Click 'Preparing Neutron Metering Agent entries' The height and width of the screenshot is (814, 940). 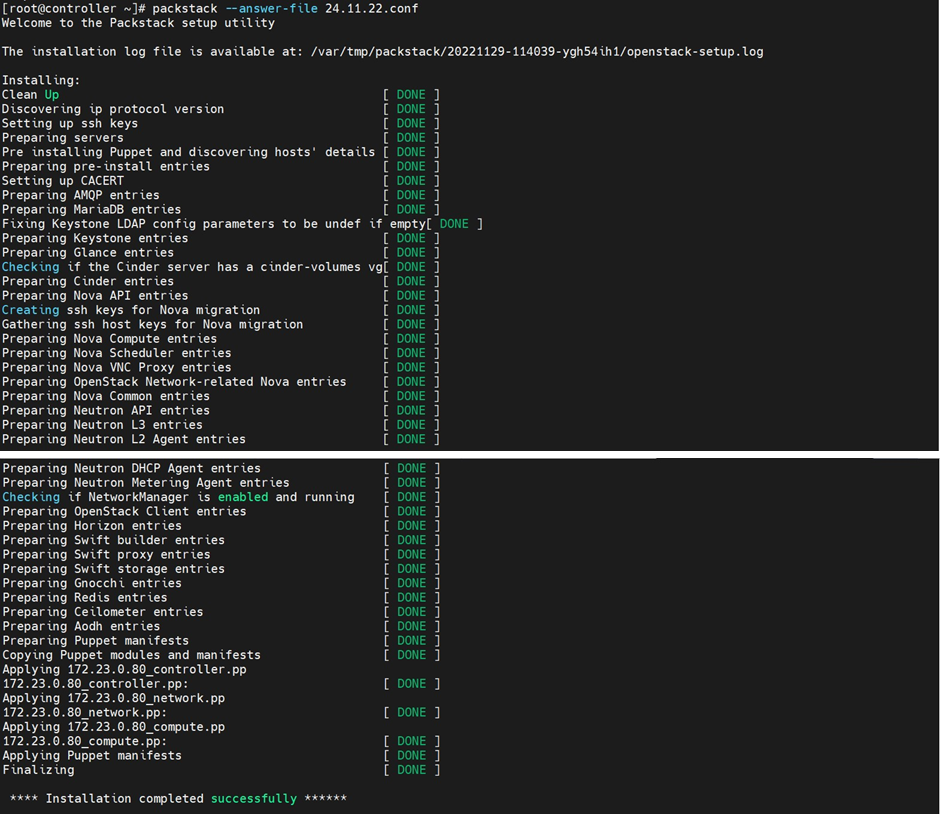(x=146, y=483)
